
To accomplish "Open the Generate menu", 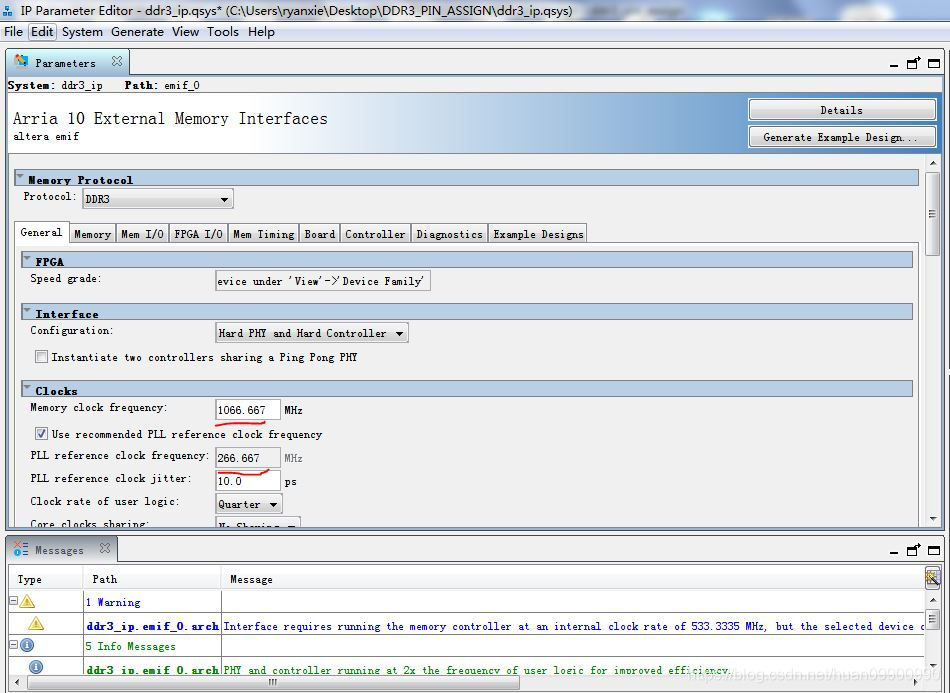I will point(138,32).
